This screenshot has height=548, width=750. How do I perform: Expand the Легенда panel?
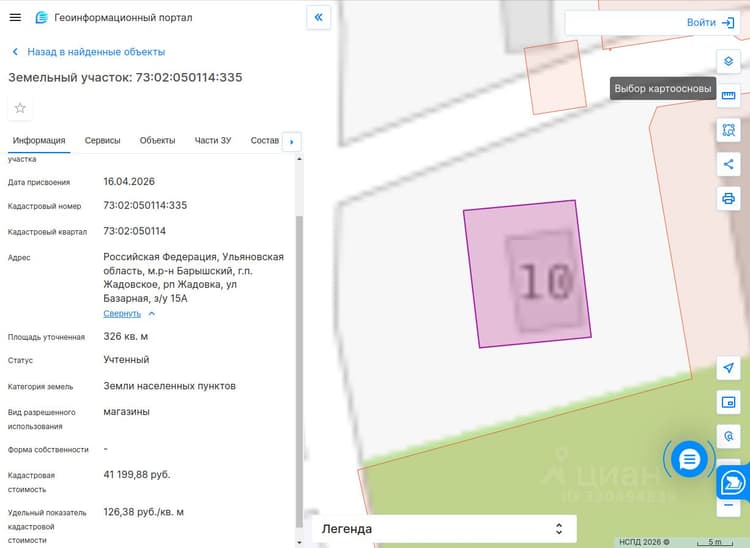pos(444,529)
